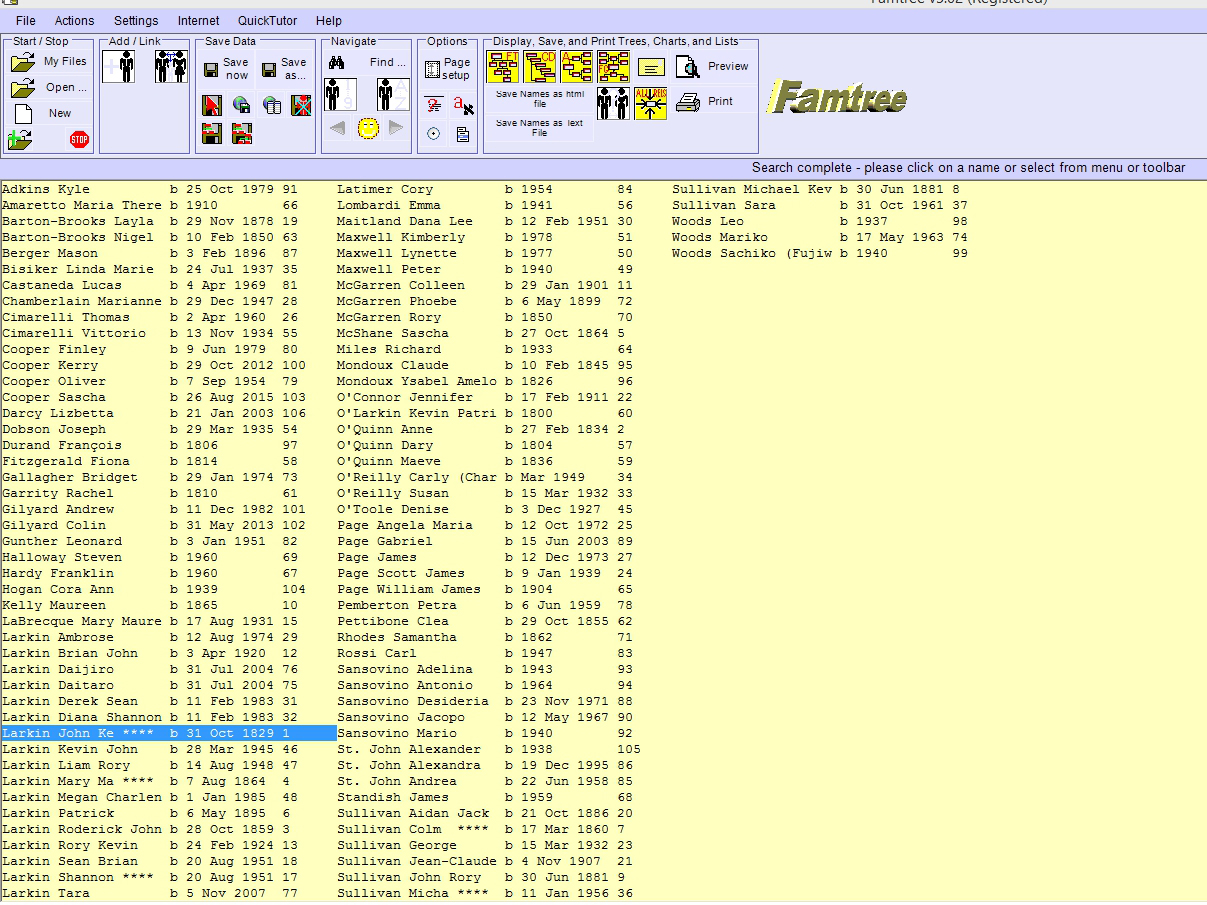Screen dimensions: 1207x905
Task: Click the disk with red arrow icon
Action: pyautogui.click(x=212, y=105)
